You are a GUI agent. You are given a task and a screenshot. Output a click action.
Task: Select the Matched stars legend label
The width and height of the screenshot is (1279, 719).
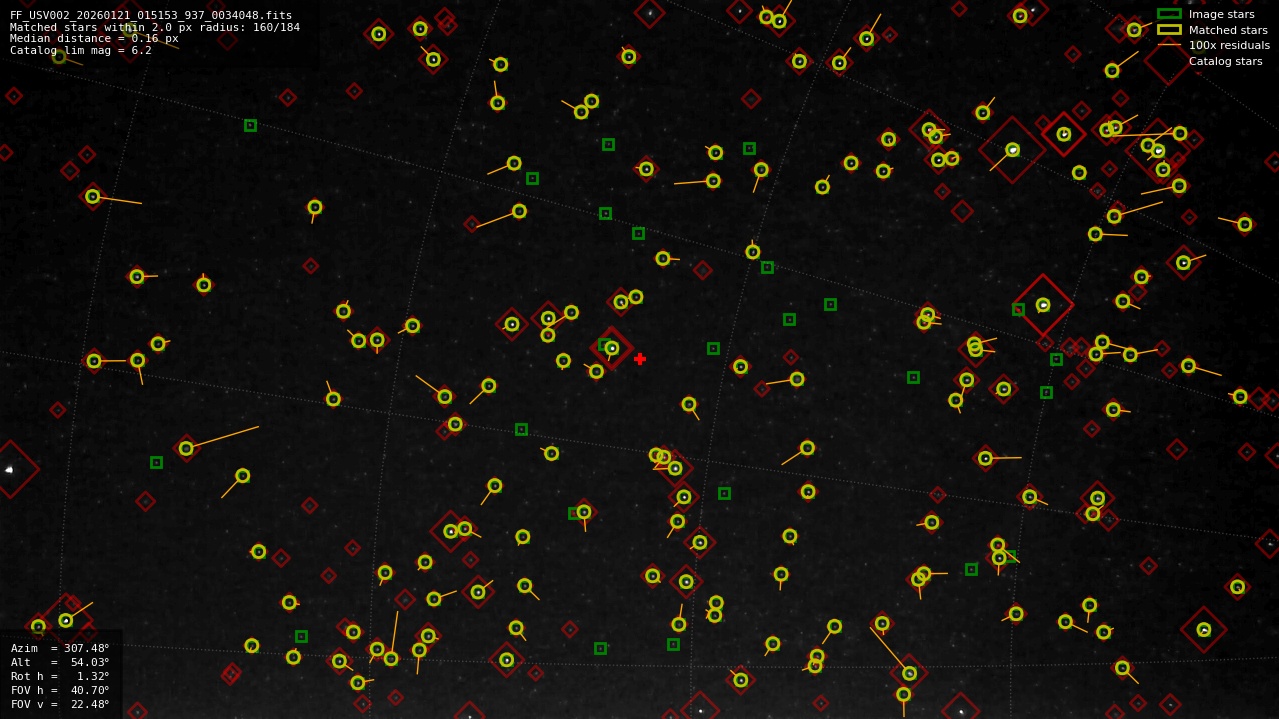[1228, 30]
